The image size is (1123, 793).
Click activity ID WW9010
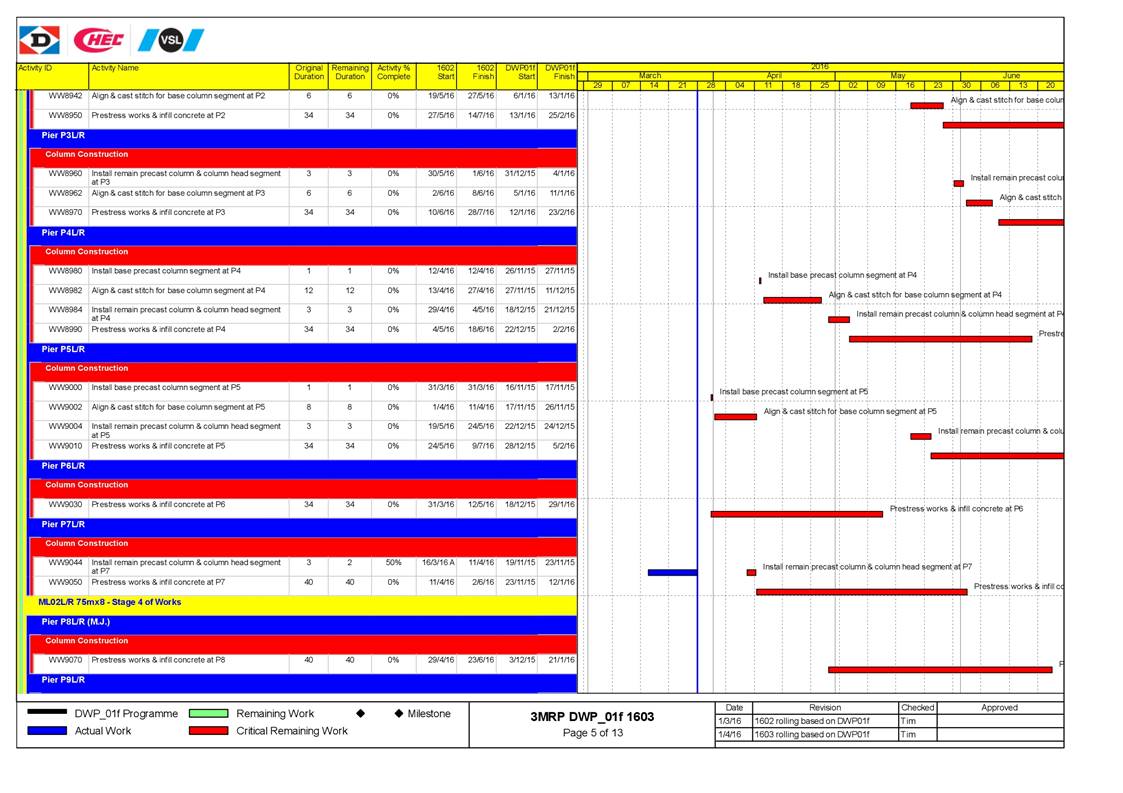tap(65, 446)
